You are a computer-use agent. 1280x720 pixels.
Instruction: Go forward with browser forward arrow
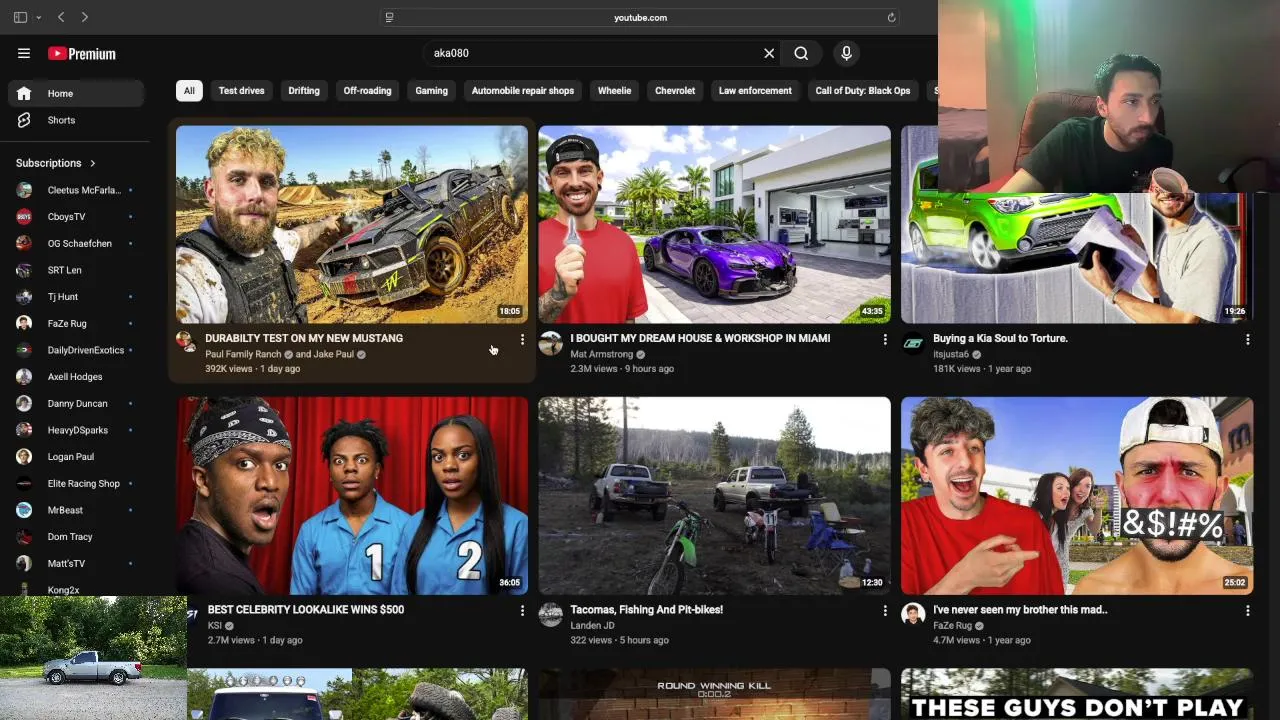coord(85,17)
